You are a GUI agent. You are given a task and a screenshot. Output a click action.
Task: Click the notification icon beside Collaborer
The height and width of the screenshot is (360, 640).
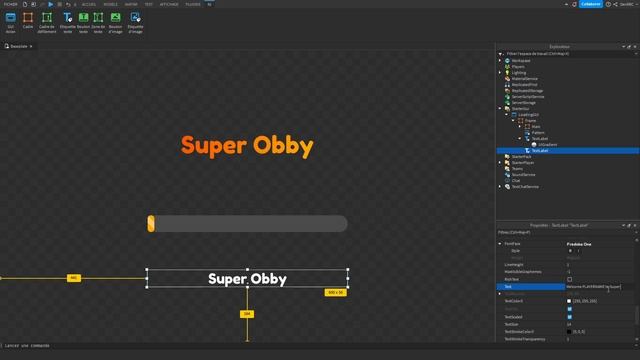click(x=574, y=4)
